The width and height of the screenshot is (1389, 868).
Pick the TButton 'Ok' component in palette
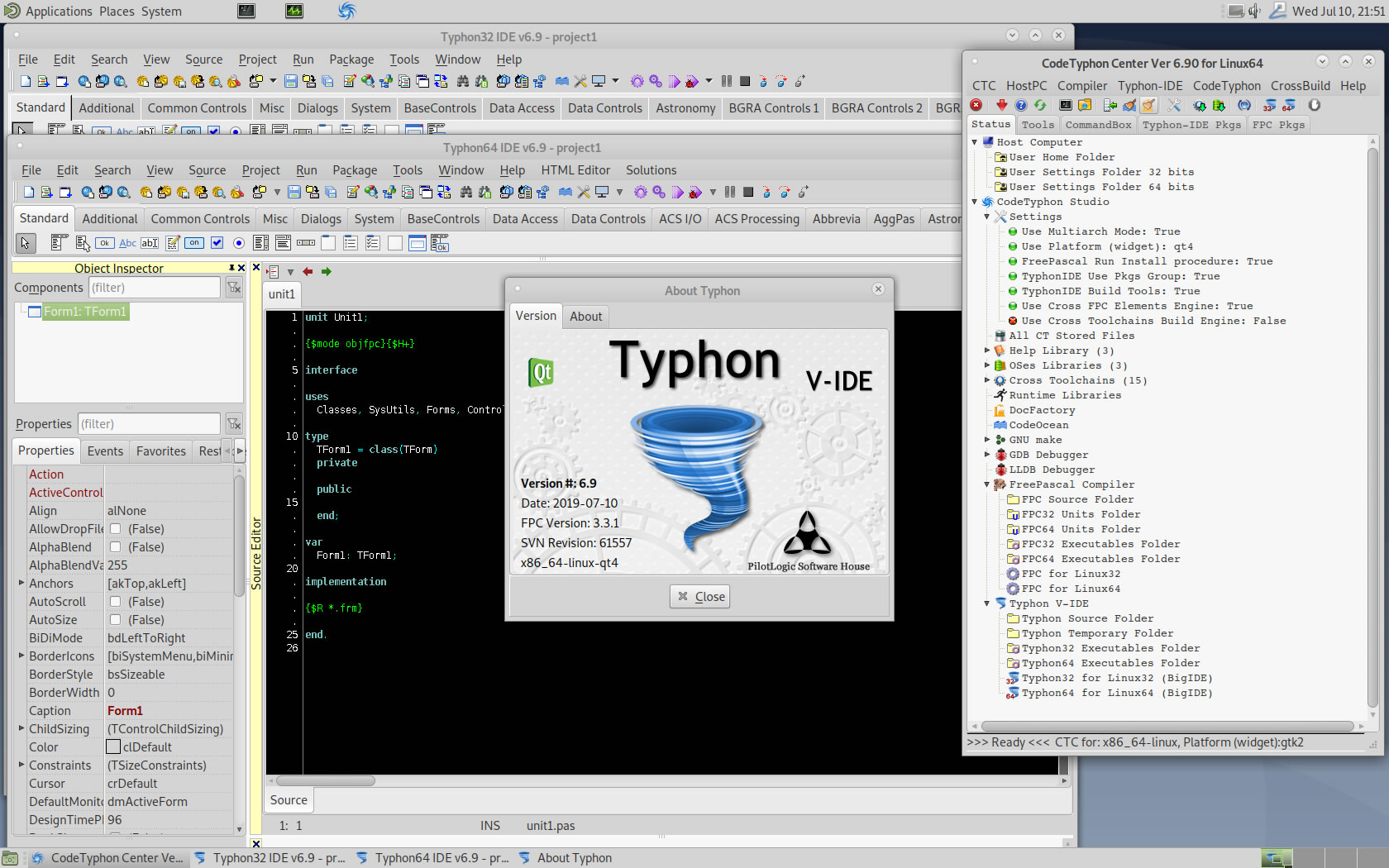pyautogui.click(x=104, y=243)
